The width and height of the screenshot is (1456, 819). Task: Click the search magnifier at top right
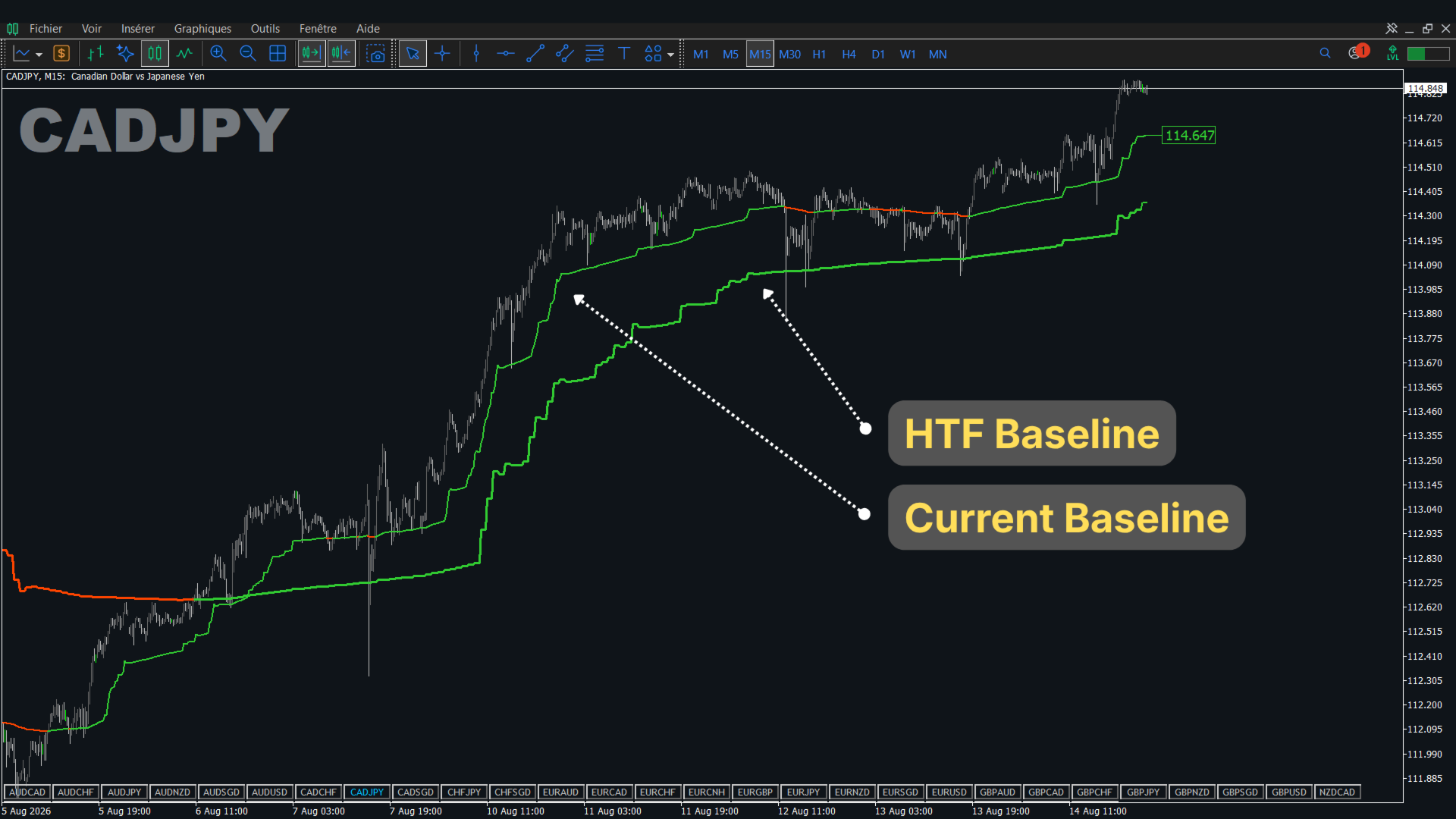(x=1325, y=53)
